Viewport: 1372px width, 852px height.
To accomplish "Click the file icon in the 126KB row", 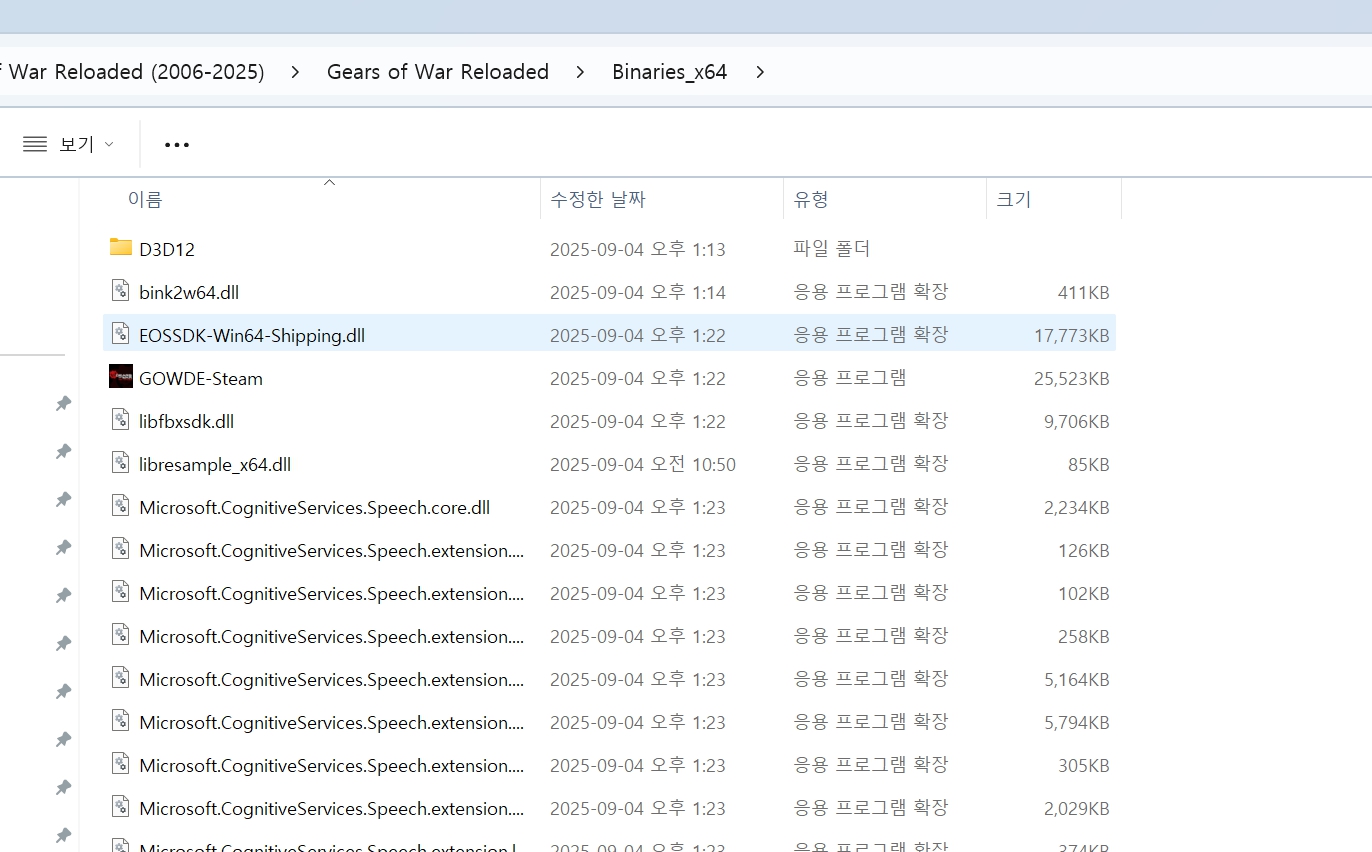I will [121, 549].
